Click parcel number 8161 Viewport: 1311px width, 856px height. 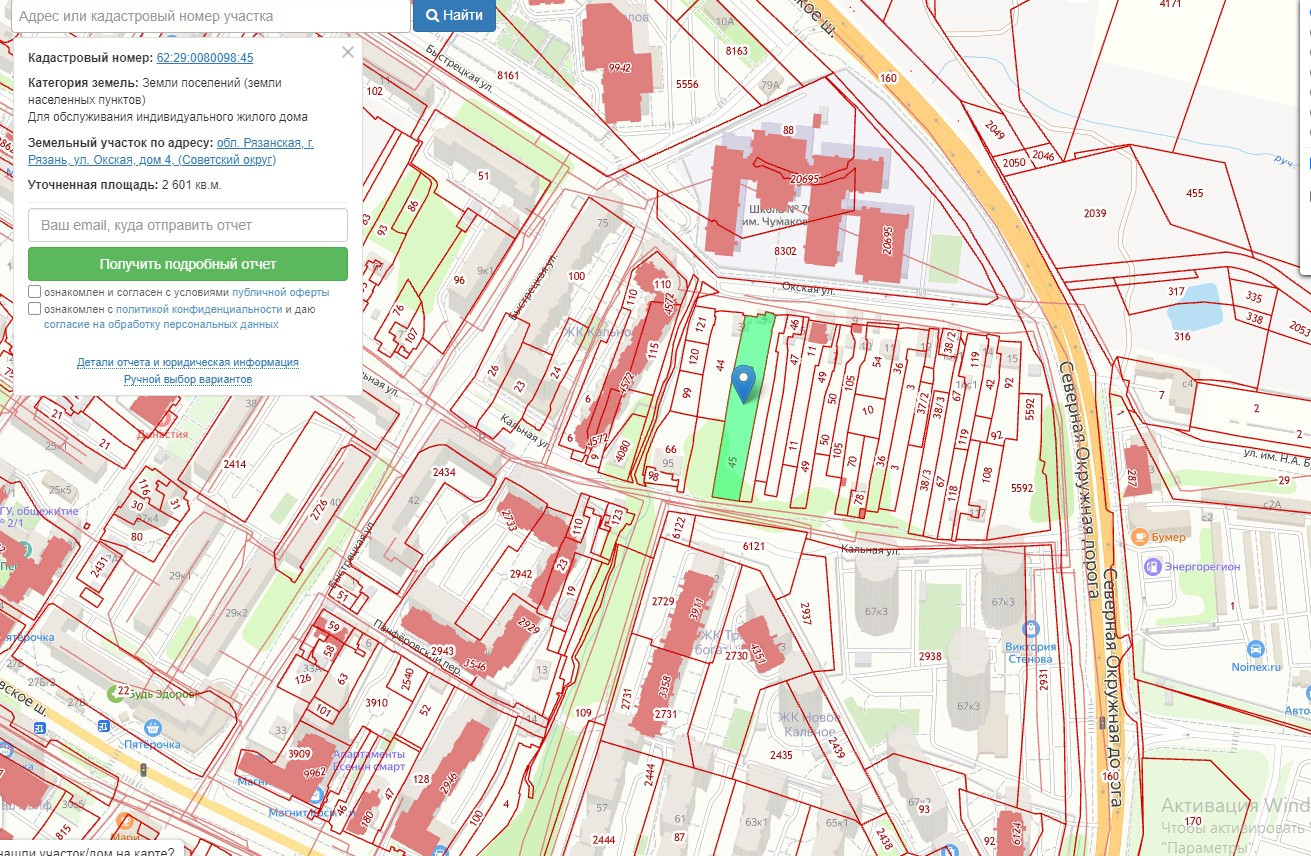pos(508,76)
